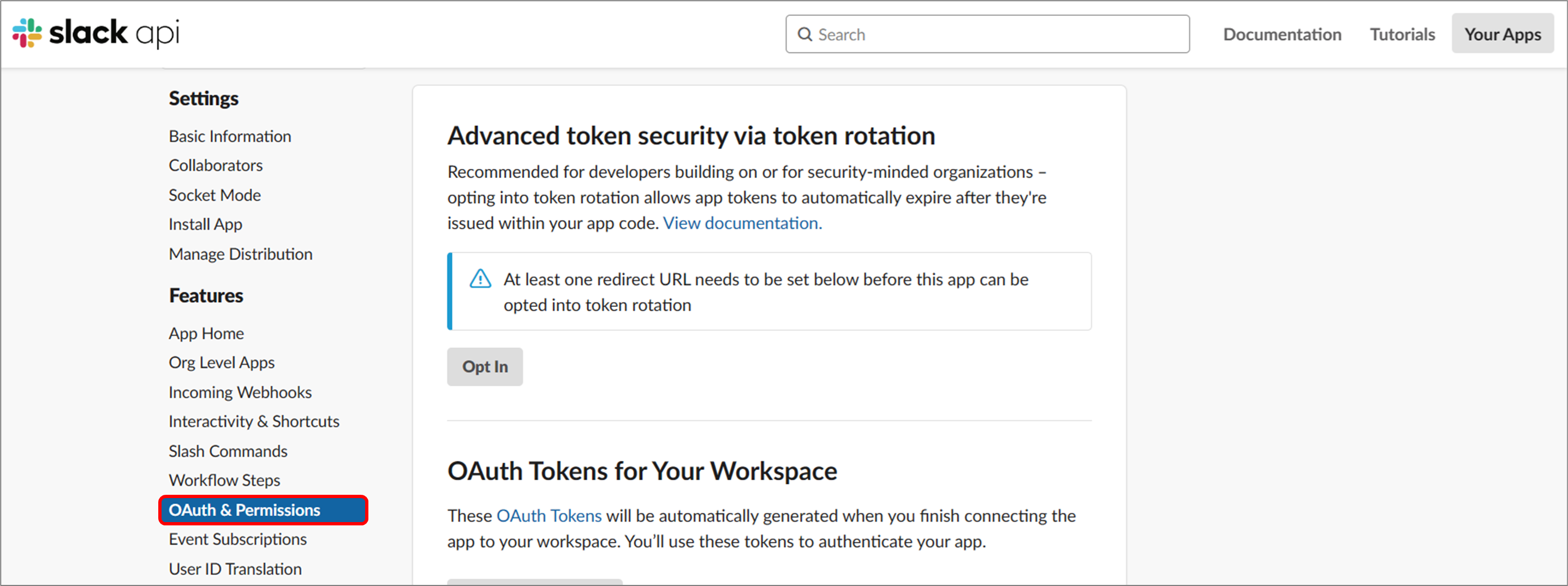Open the Documentation menu item
Viewport: 1568px width, 586px height.
(x=1282, y=35)
